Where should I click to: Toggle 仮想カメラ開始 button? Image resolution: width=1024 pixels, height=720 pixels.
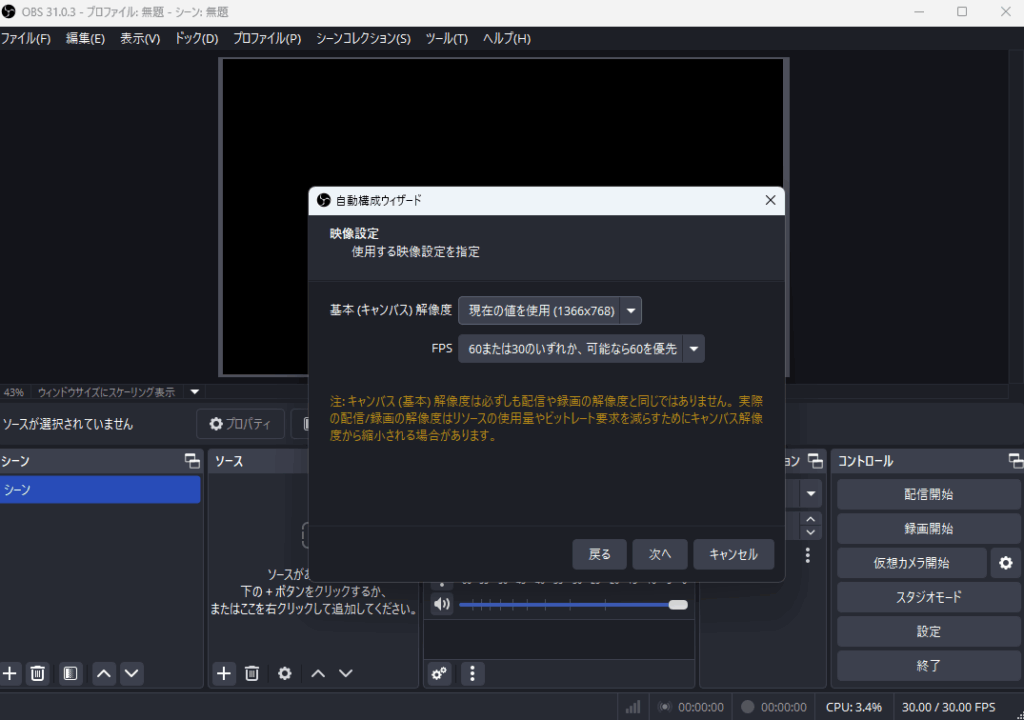click(x=911, y=563)
